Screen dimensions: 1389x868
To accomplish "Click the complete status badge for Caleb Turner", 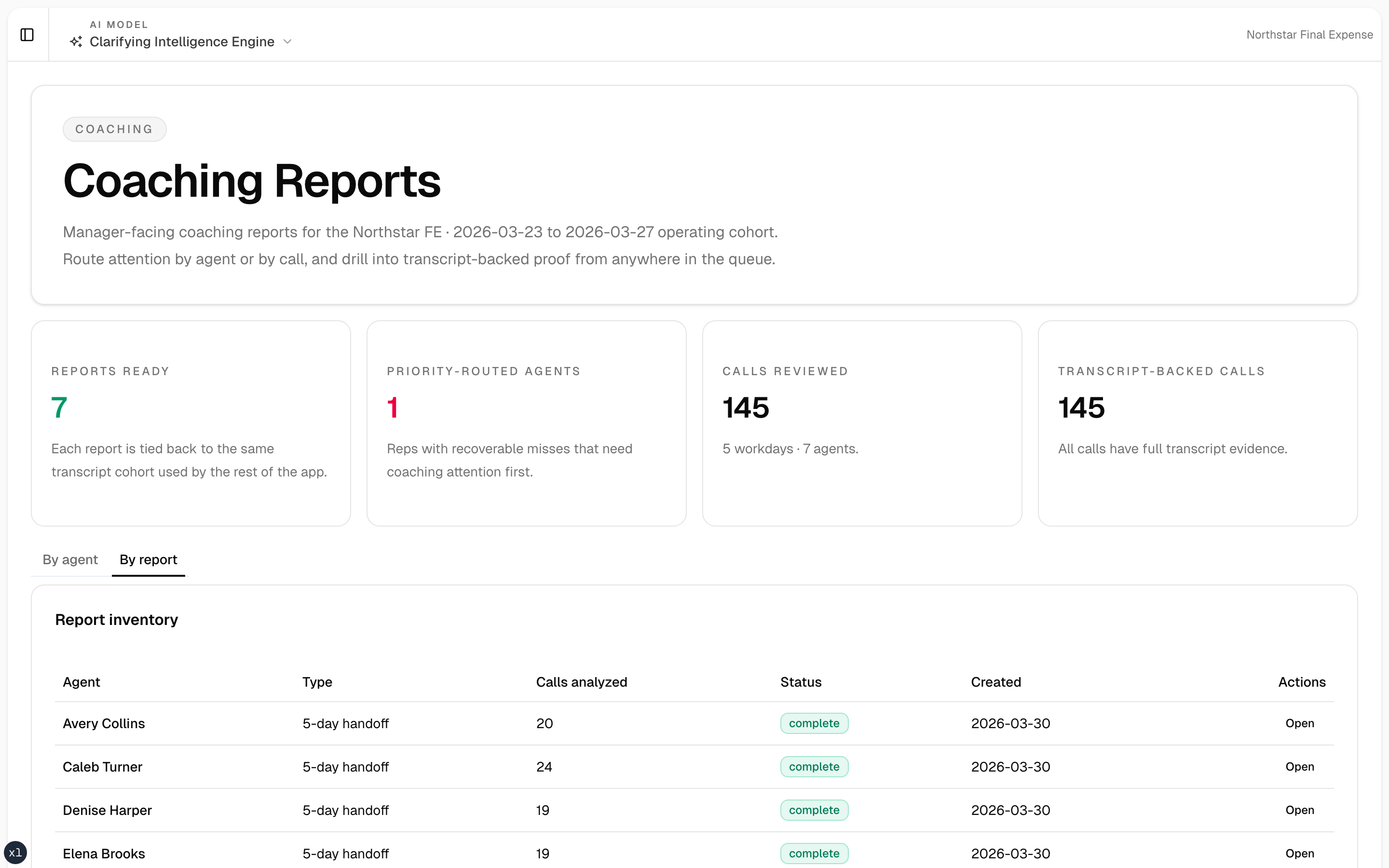I will coord(814,766).
